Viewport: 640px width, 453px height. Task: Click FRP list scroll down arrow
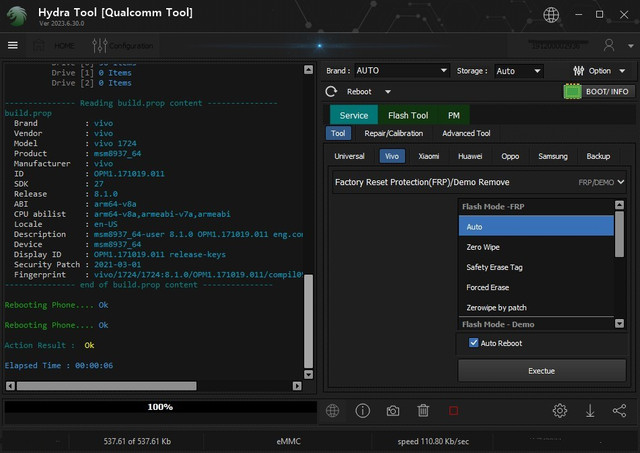[x=619, y=324]
